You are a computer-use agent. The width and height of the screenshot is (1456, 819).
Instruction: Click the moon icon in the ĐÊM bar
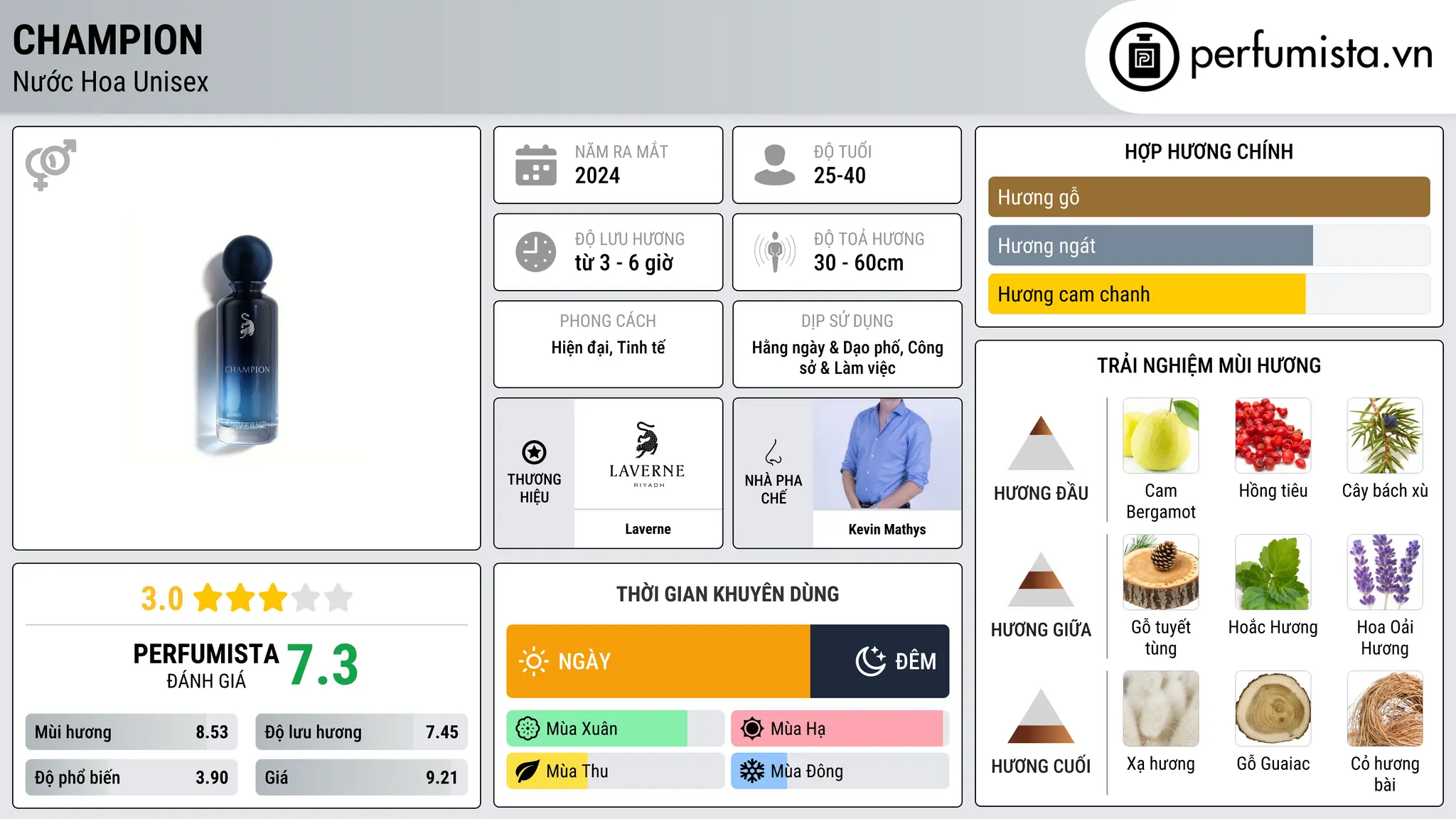click(871, 661)
